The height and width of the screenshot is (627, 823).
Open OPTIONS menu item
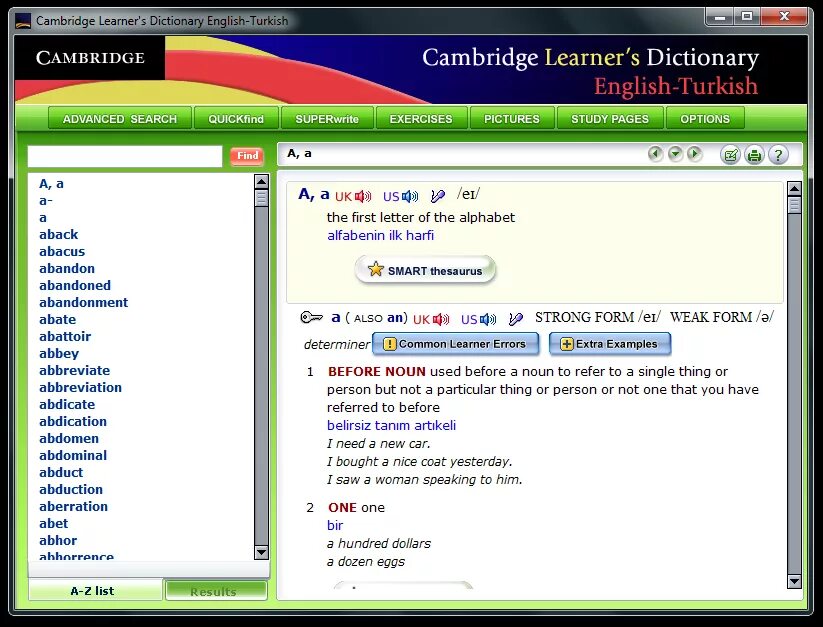click(x=705, y=119)
